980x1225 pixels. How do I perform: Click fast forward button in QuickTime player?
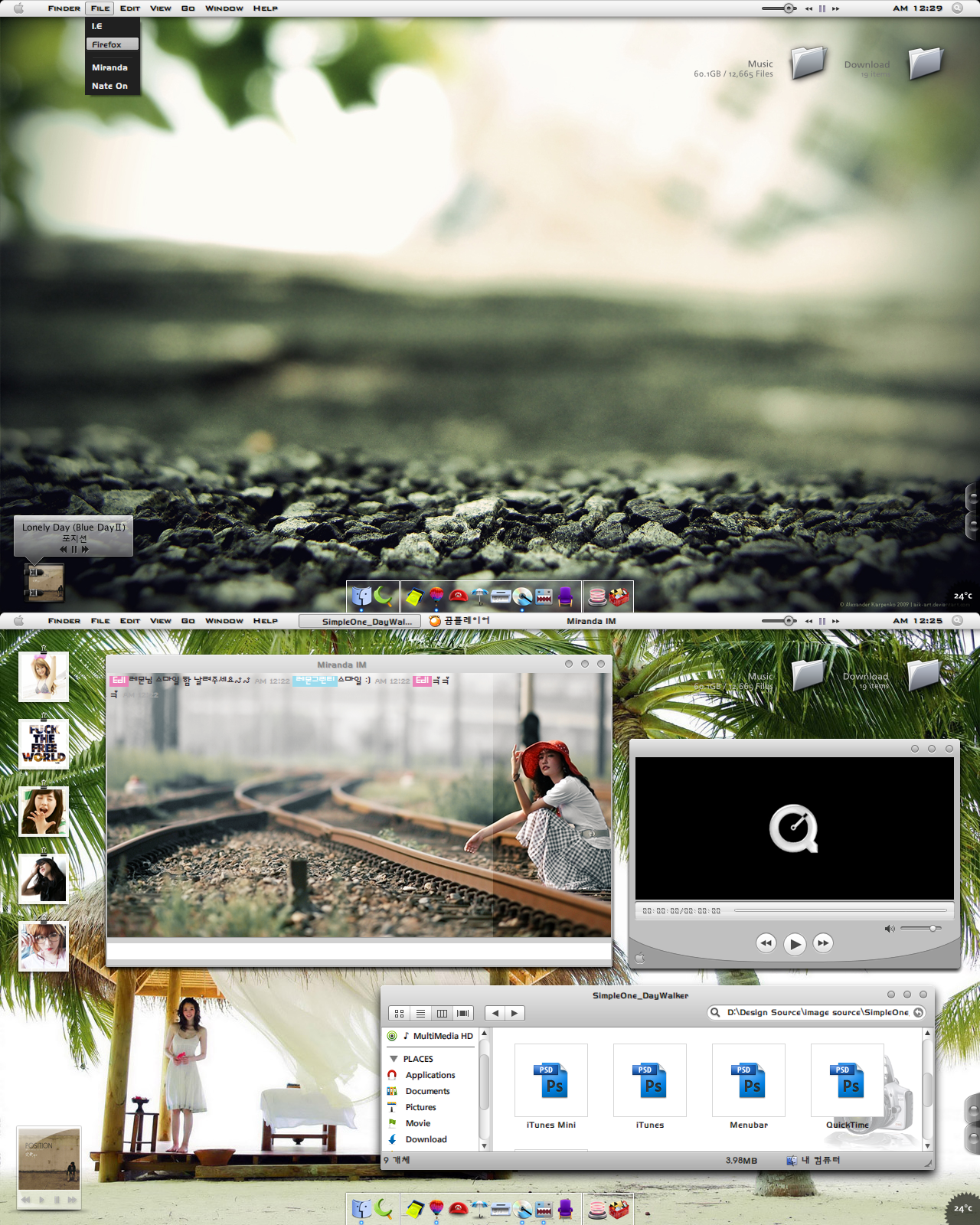(x=823, y=943)
